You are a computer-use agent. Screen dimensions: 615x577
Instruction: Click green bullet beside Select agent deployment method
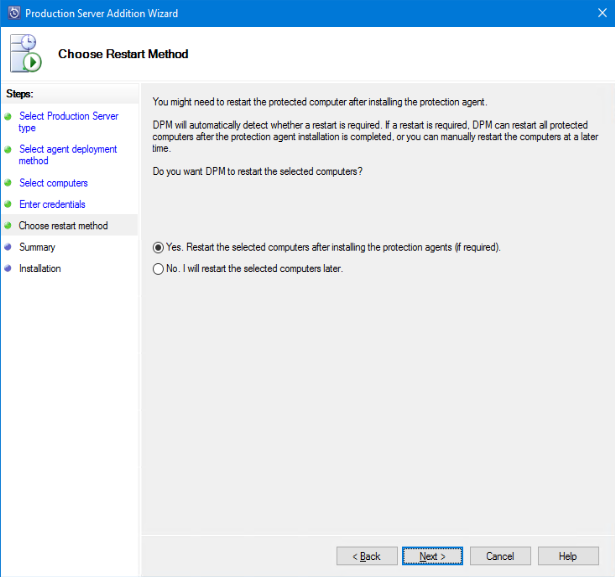pyautogui.click(x=9, y=149)
